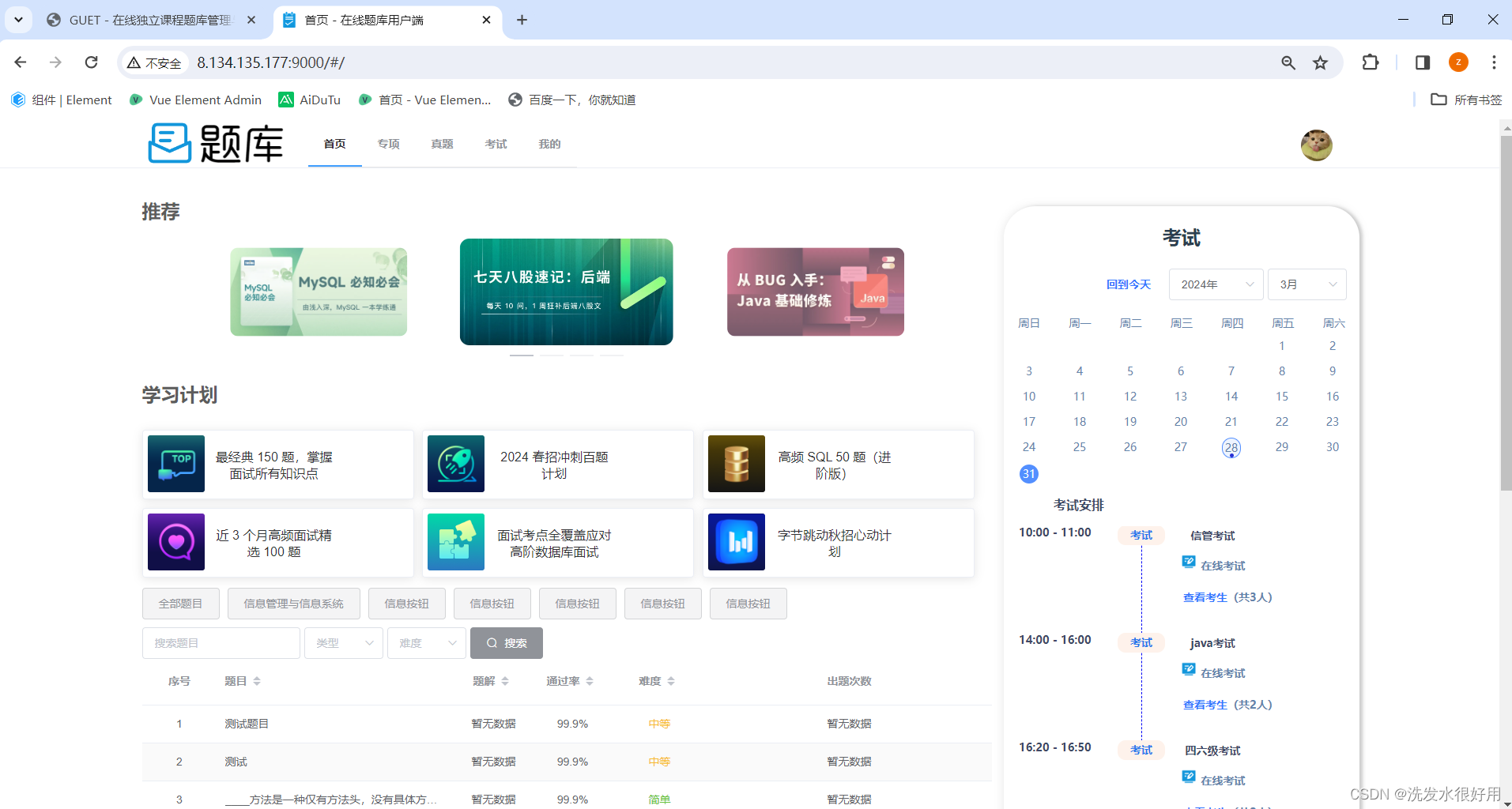Expand the 类型 filter dropdown
This screenshot has height=809, width=1512.
click(344, 643)
